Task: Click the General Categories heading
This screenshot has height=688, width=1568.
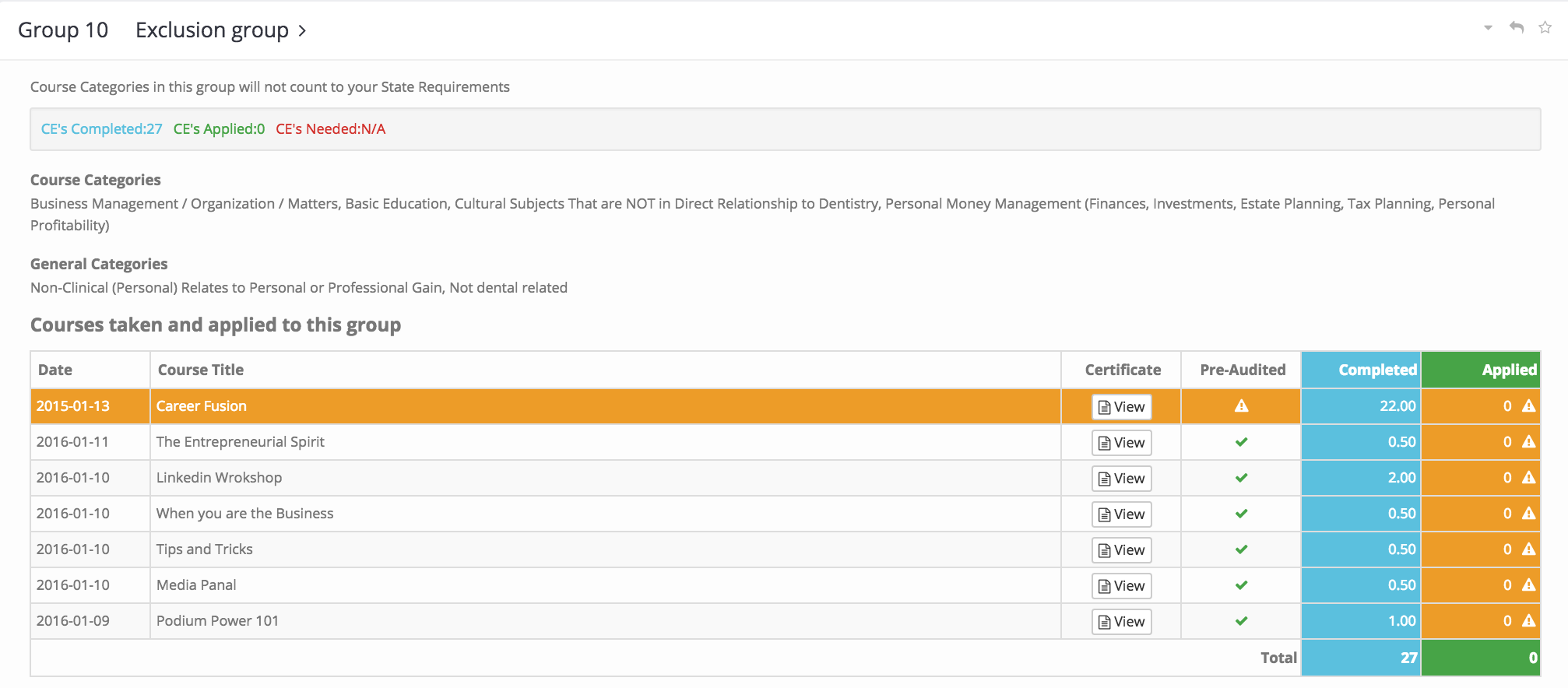Action: 99,264
